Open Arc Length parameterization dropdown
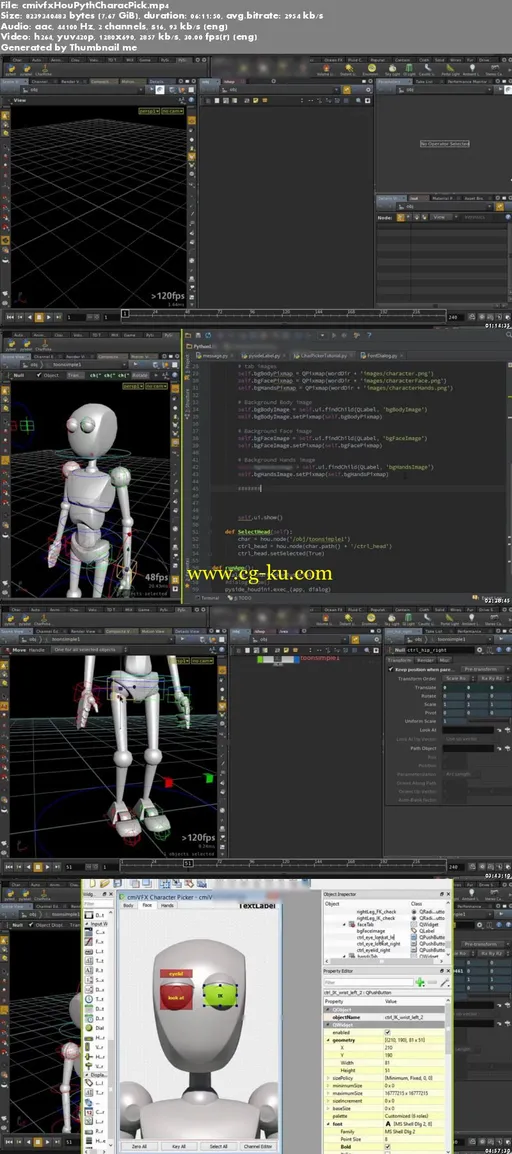Screen dimensions: 512x1154 click(461, 774)
